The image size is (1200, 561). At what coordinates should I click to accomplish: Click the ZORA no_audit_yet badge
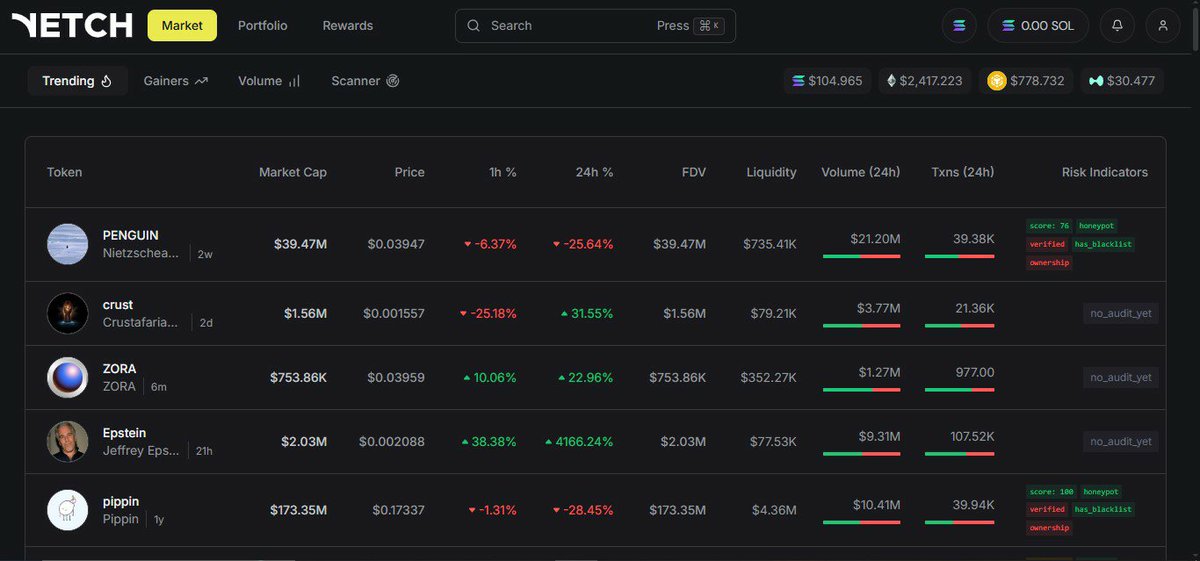[1121, 377]
